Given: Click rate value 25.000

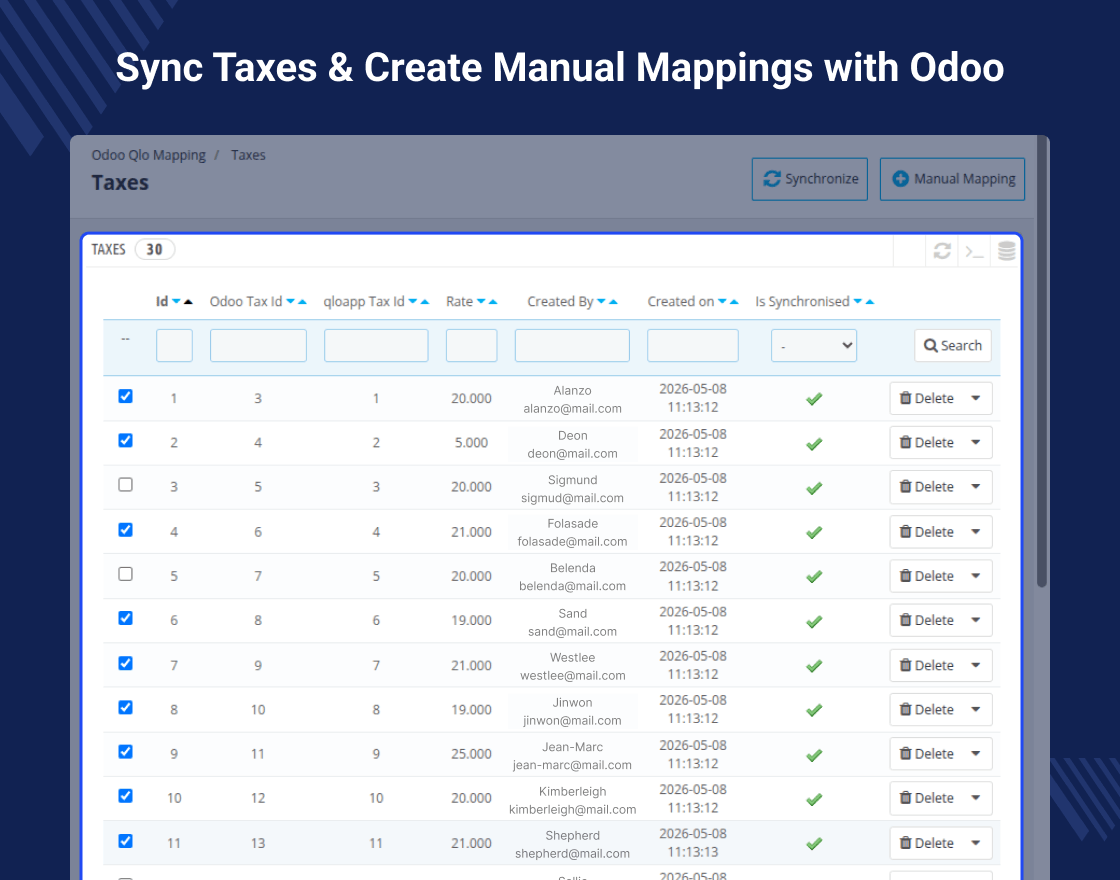Looking at the screenshot, I should (x=471, y=754).
